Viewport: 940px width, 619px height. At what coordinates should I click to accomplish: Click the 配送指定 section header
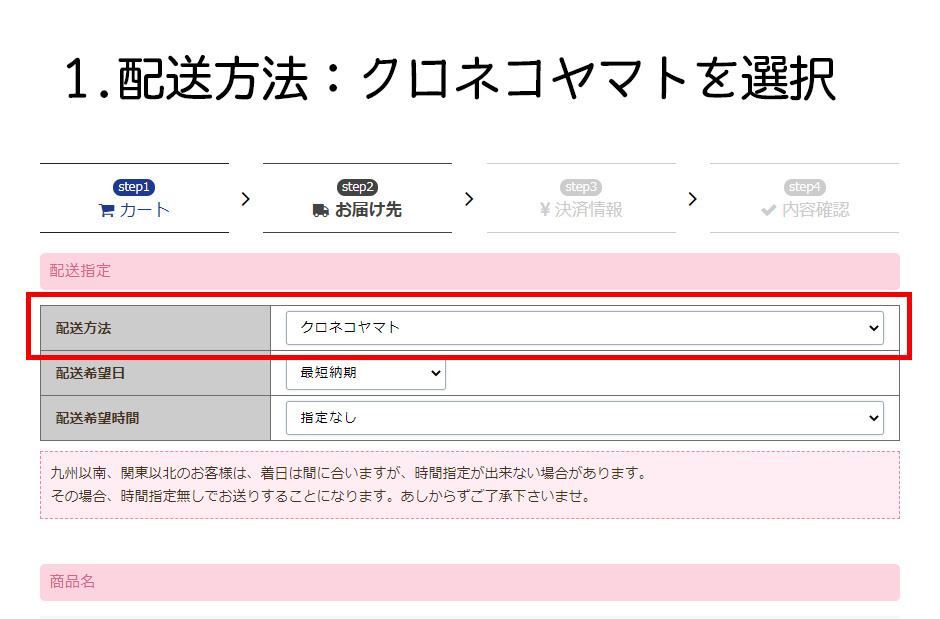pos(470,271)
